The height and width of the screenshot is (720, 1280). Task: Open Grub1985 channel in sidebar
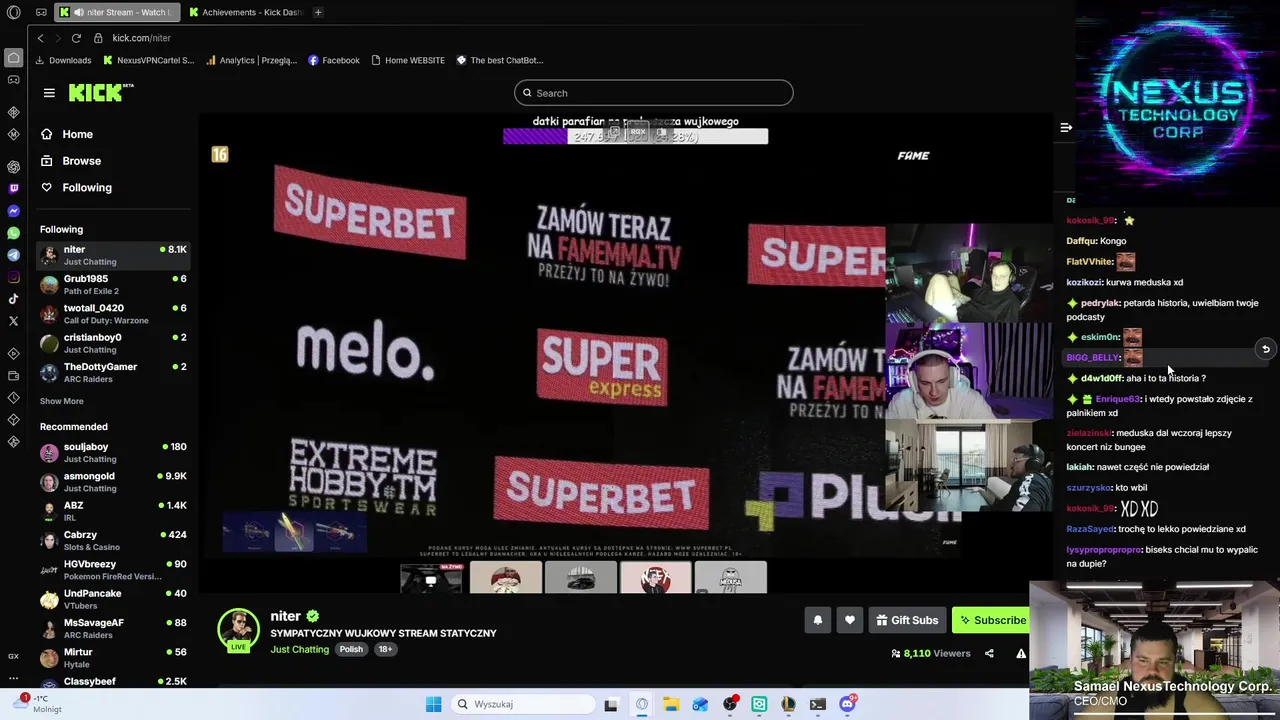tap(113, 285)
